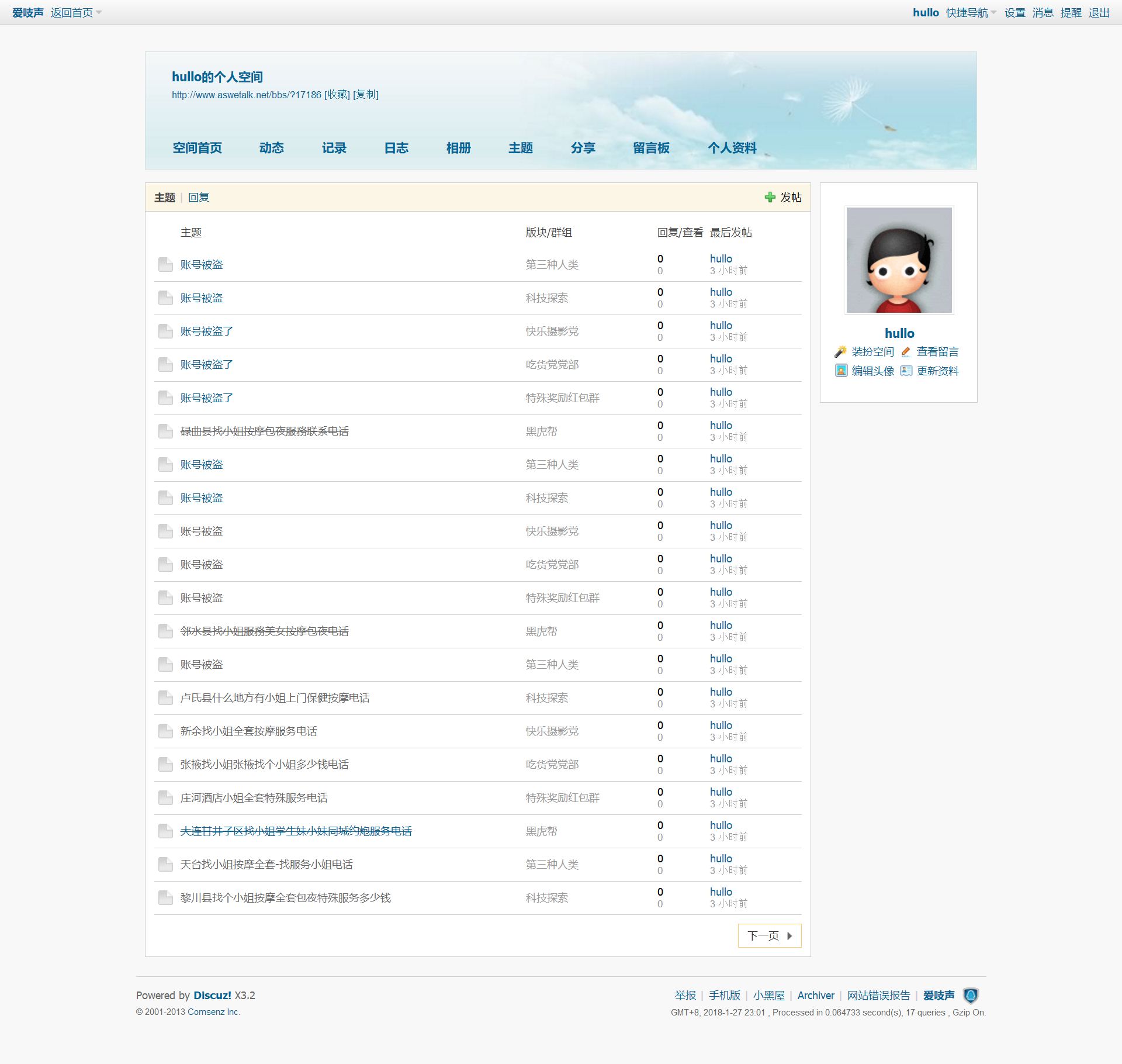Click the thread icon of the 大连甘井子区 row

[x=165, y=831]
